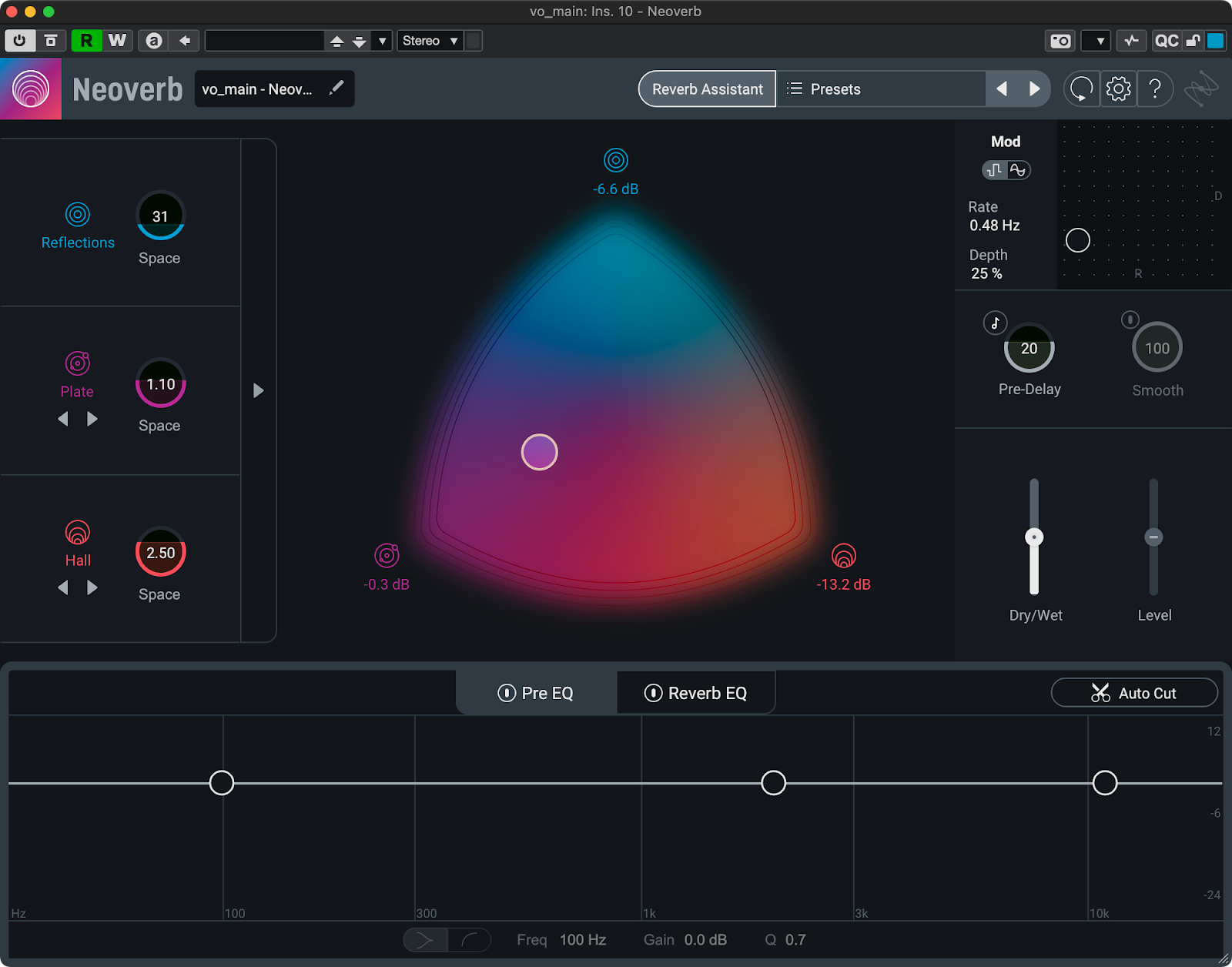Image resolution: width=1232 pixels, height=967 pixels.
Task: Open the help question mark button
Action: [x=1155, y=89]
